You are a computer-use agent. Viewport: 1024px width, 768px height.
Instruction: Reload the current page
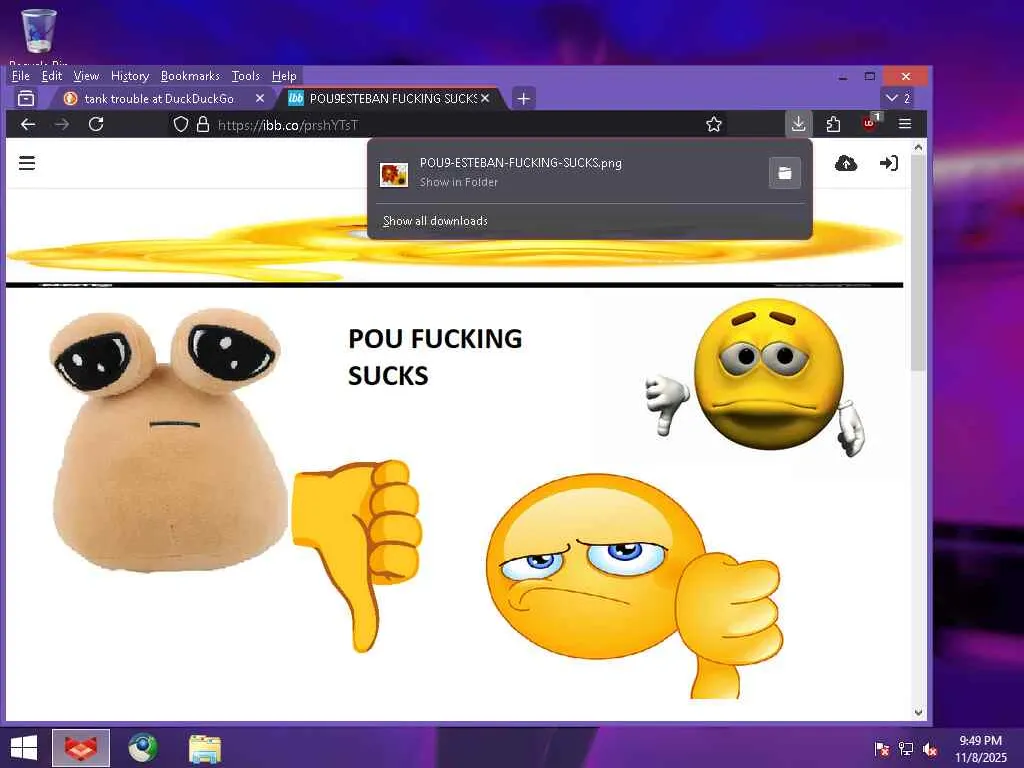click(x=96, y=124)
